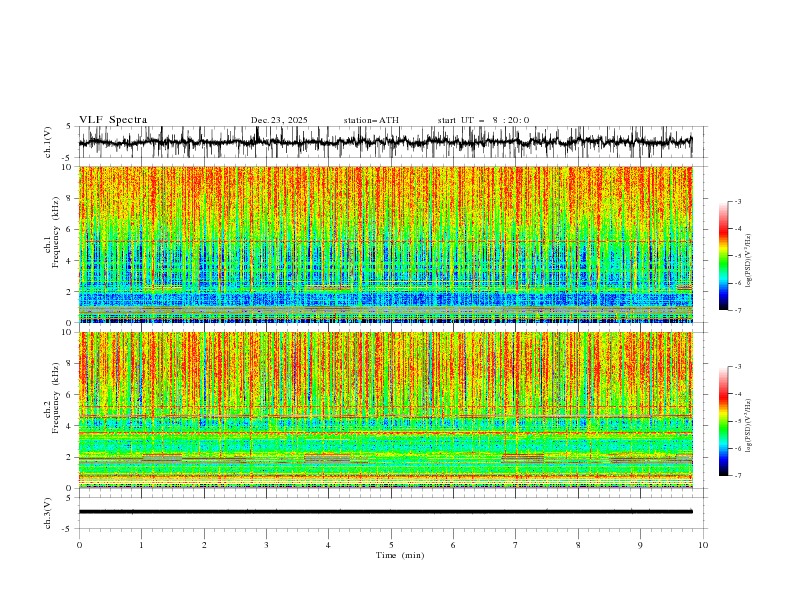
Task: Click the -3 label on ch.2 color bar
Action: coord(738,367)
